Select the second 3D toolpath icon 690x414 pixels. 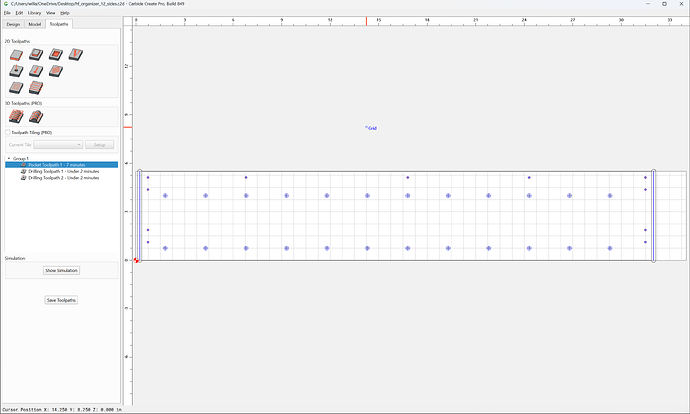coord(36,117)
